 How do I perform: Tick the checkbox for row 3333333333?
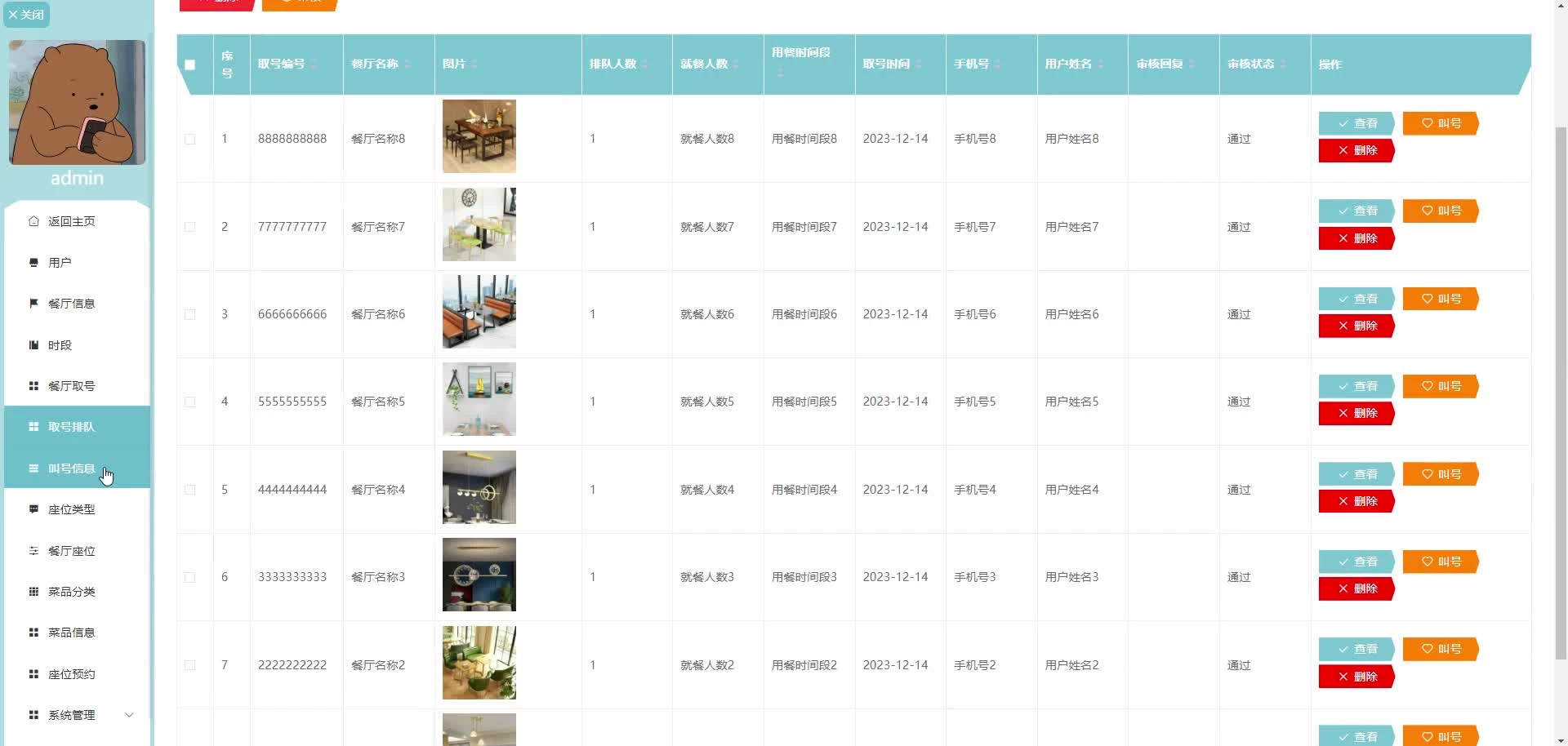pyautogui.click(x=190, y=577)
